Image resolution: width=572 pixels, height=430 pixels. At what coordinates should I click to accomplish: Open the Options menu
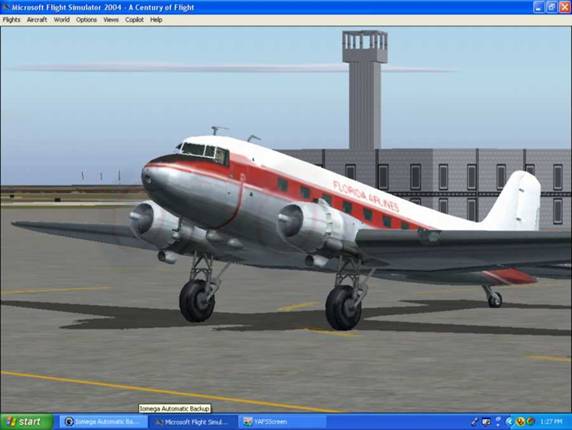point(86,20)
